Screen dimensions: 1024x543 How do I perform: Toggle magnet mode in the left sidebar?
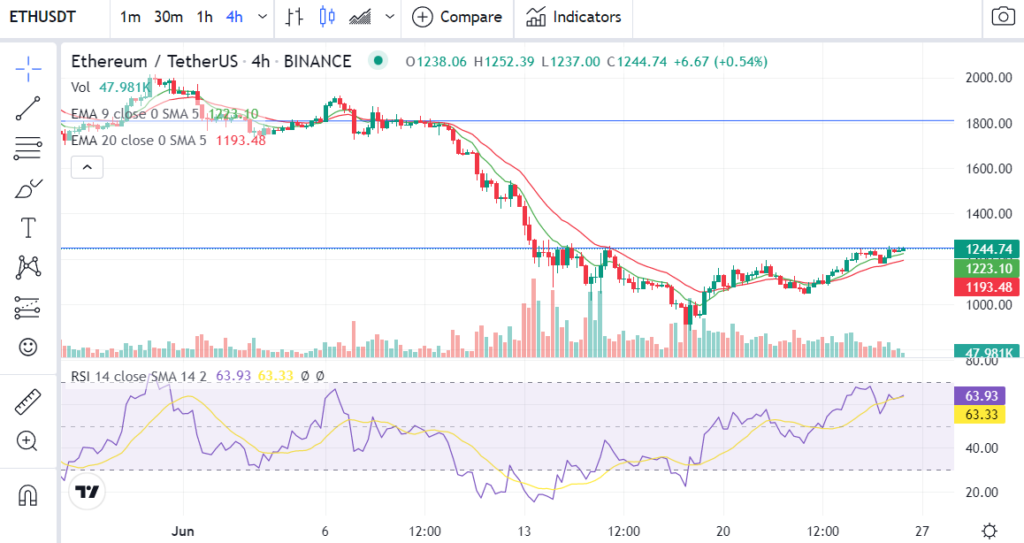(x=28, y=494)
